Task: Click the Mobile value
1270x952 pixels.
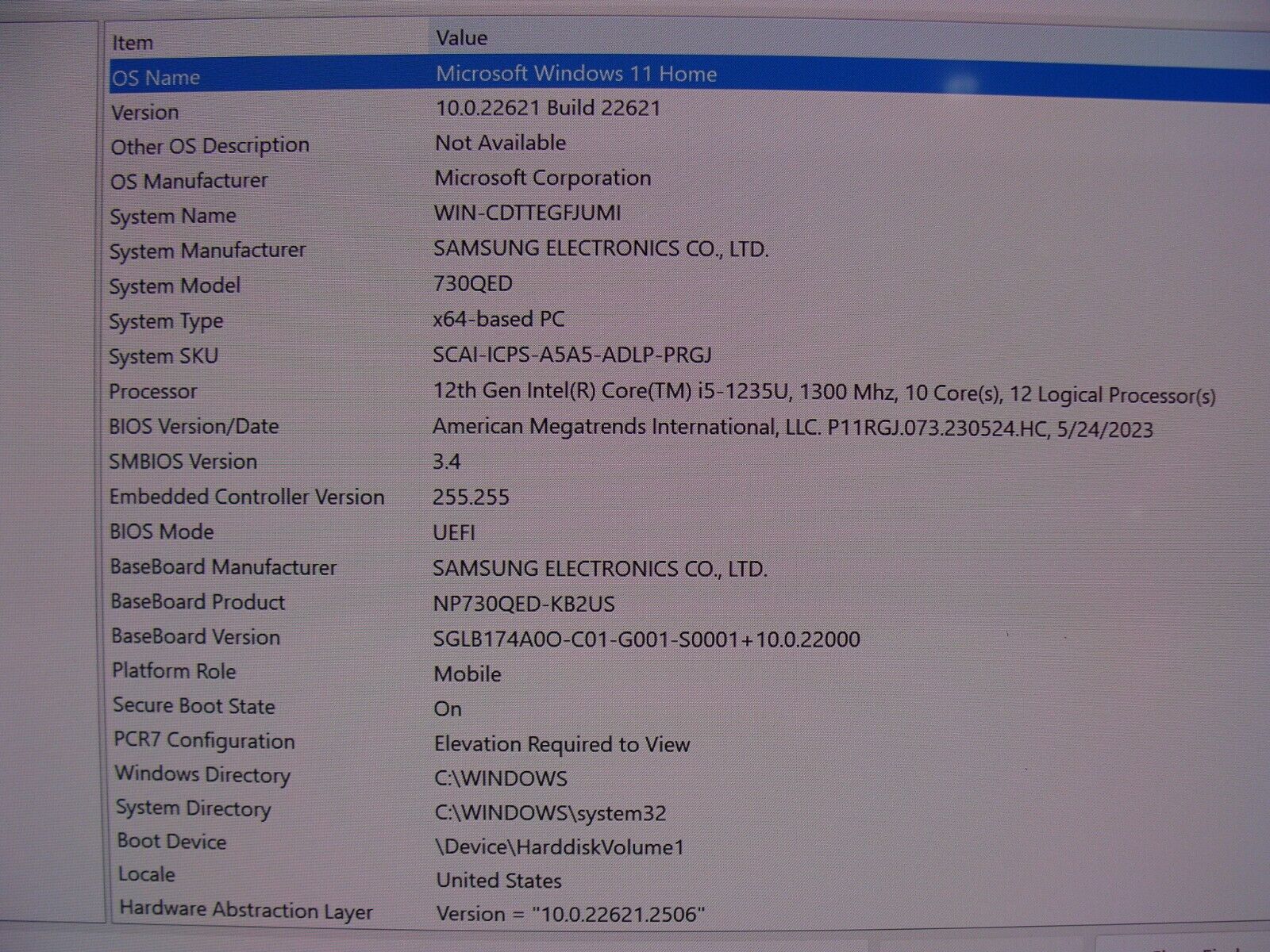Action: pyautogui.click(x=468, y=674)
